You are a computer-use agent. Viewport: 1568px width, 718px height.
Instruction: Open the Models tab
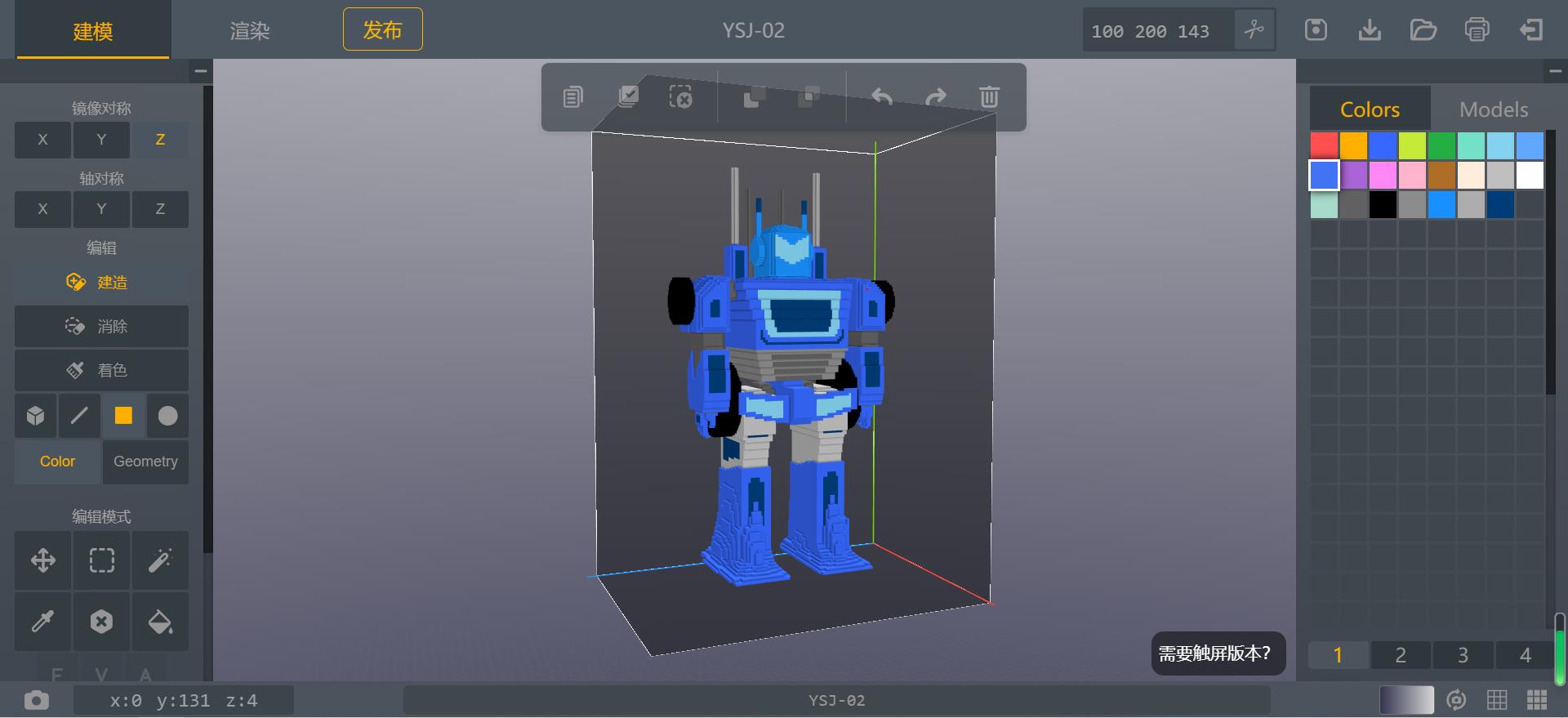tap(1494, 109)
